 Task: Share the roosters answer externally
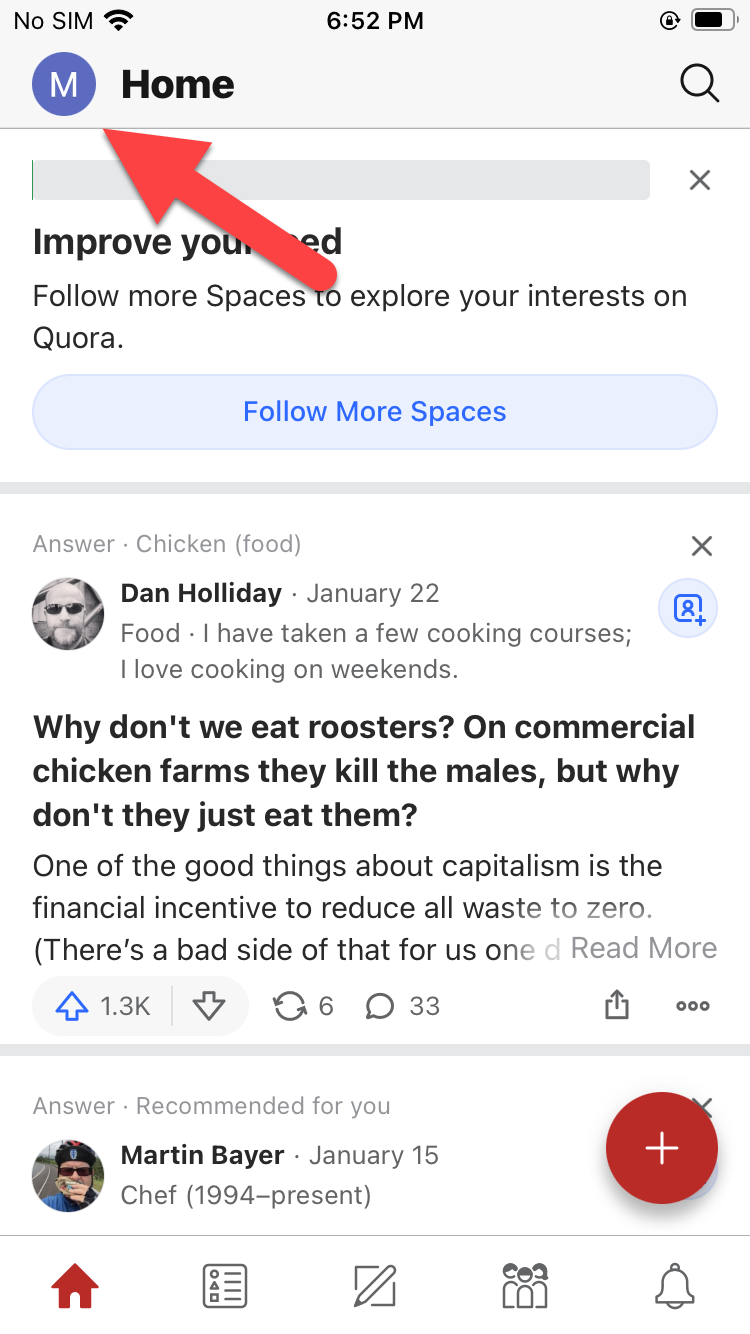pos(617,1005)
